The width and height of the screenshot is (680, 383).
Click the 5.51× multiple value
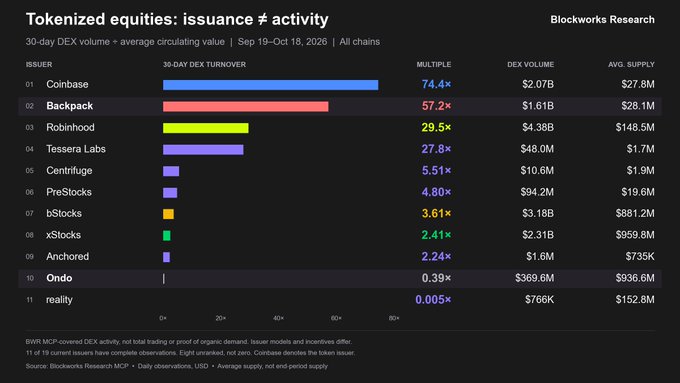point(436,170)
